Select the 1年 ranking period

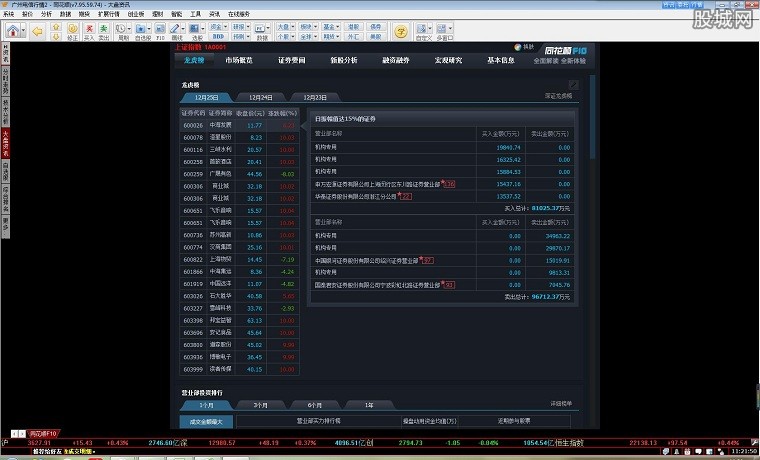point(368,405)
